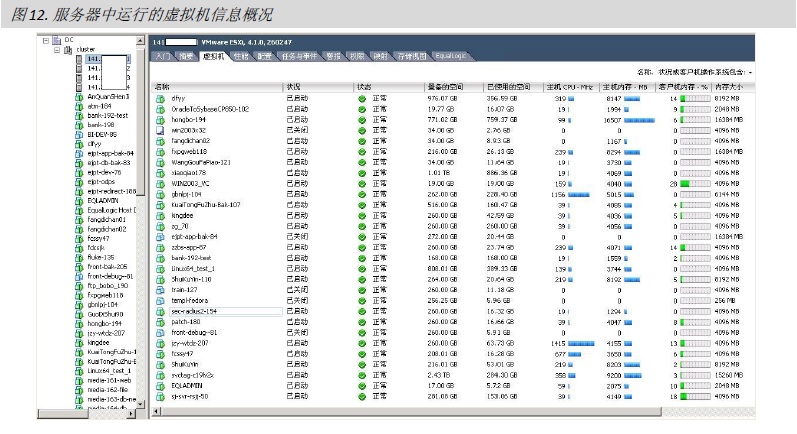Viewport: 797px width, 434px height.
Task: Click host CPU bar in jzy-wtdz-207 row
Action: [x=581, y=344]
